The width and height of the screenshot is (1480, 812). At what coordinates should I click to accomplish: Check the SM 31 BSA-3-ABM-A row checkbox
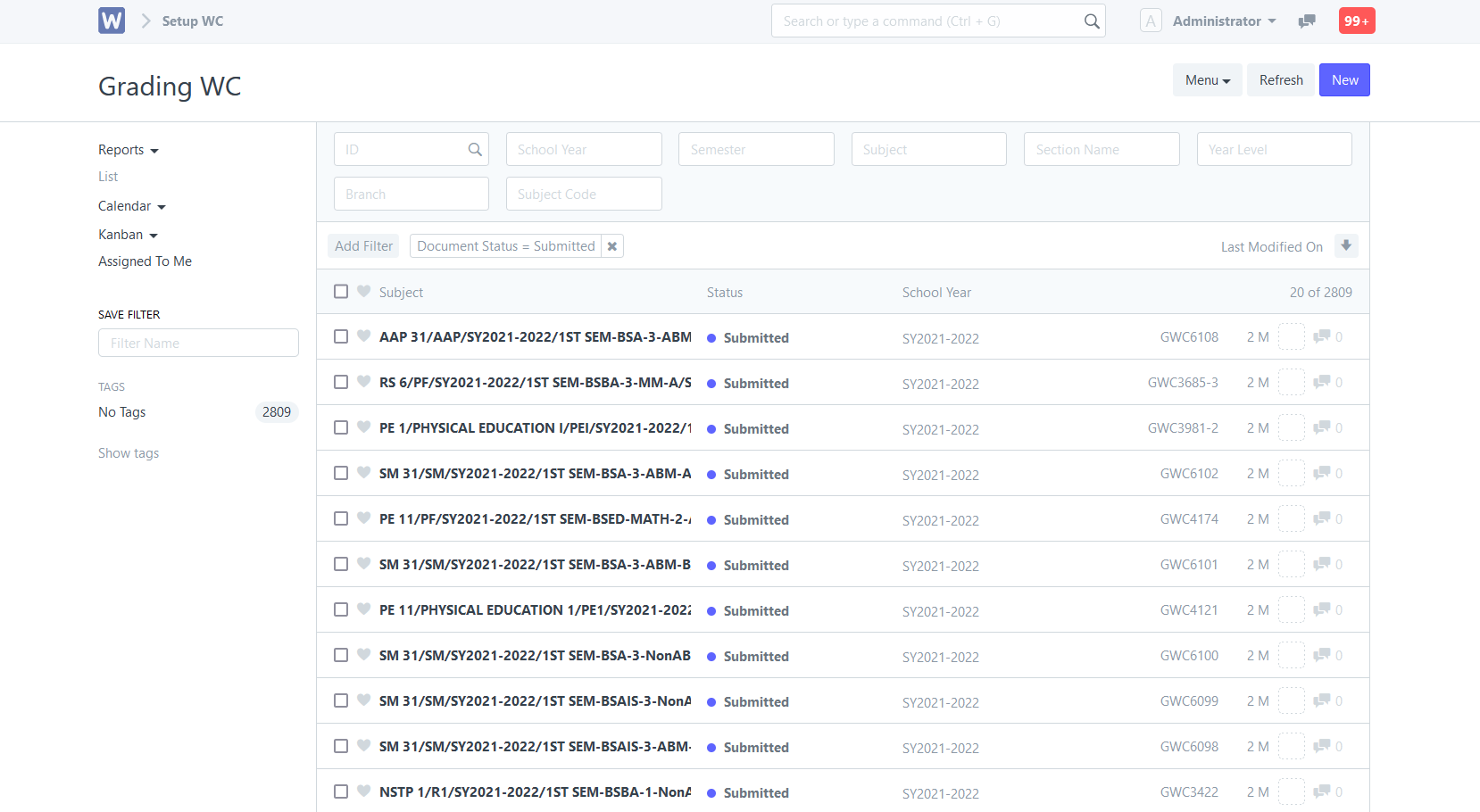(341, 473)
